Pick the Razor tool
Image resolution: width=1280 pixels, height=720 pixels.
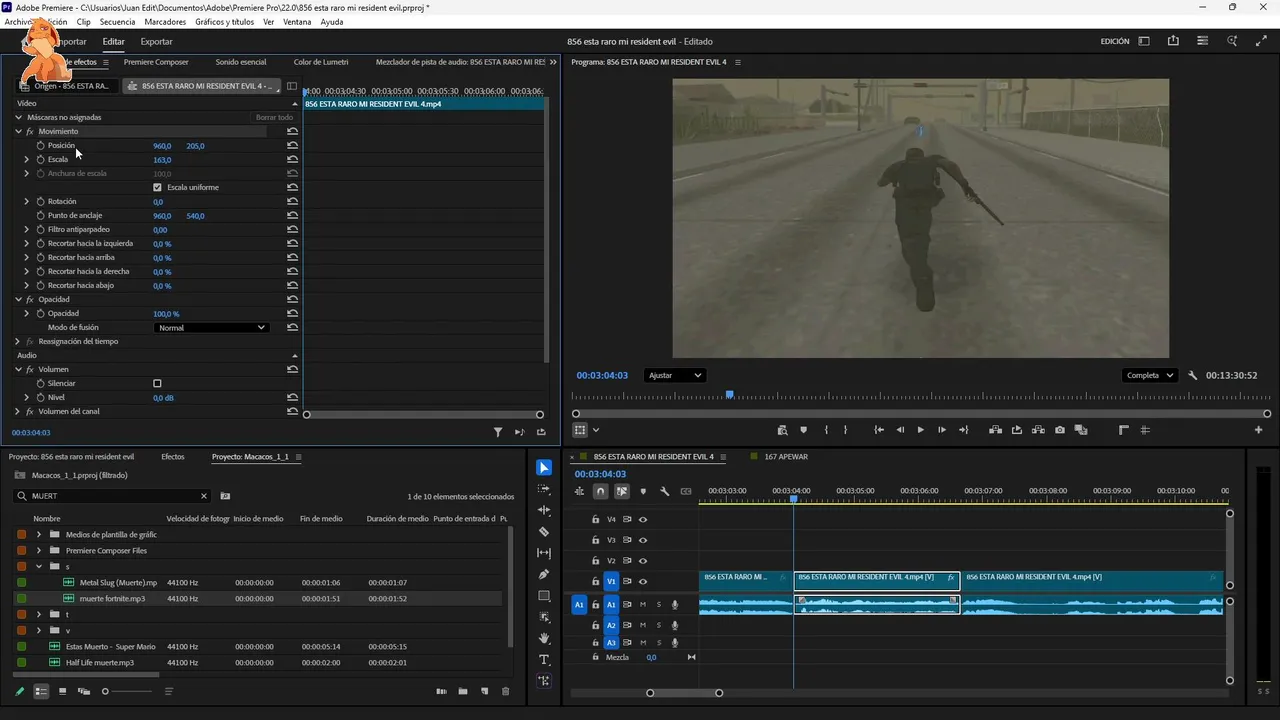tap(544, 532)
